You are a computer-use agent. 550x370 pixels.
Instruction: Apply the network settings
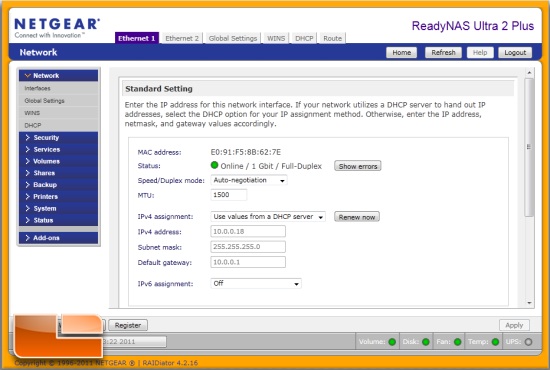click(x=514, y=325)
